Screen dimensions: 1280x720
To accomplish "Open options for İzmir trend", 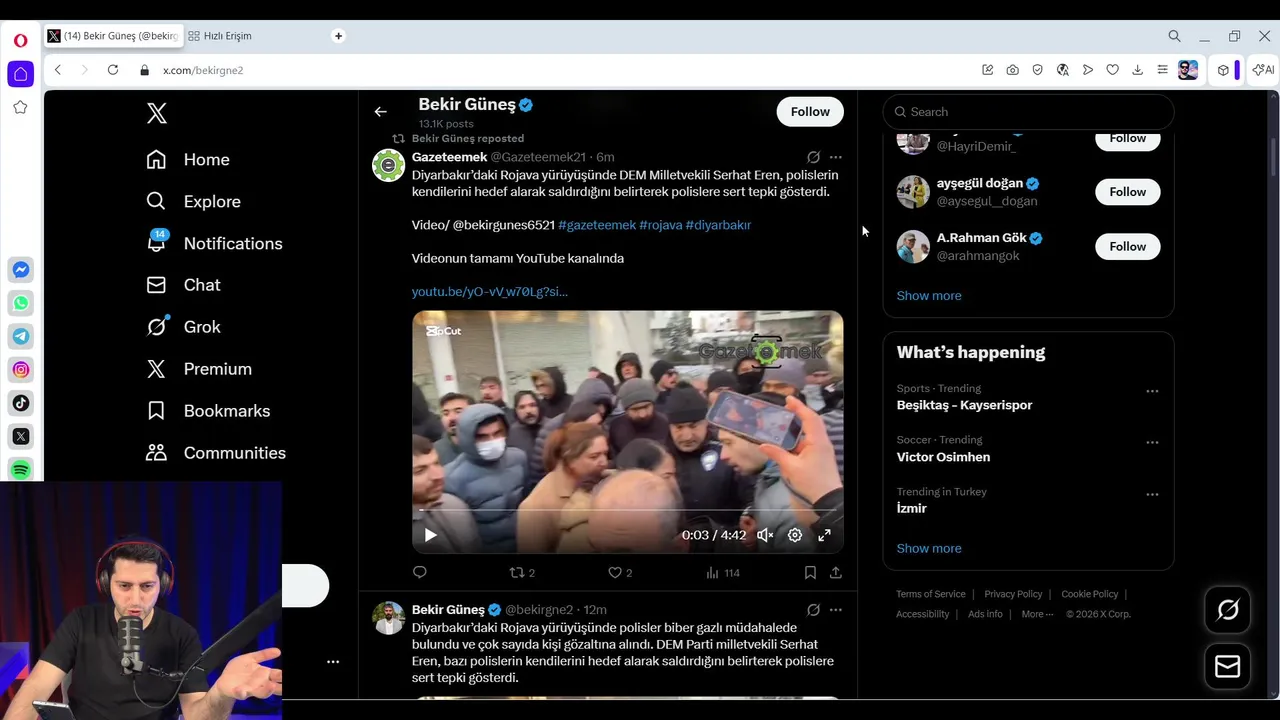I will point(1152,494).
